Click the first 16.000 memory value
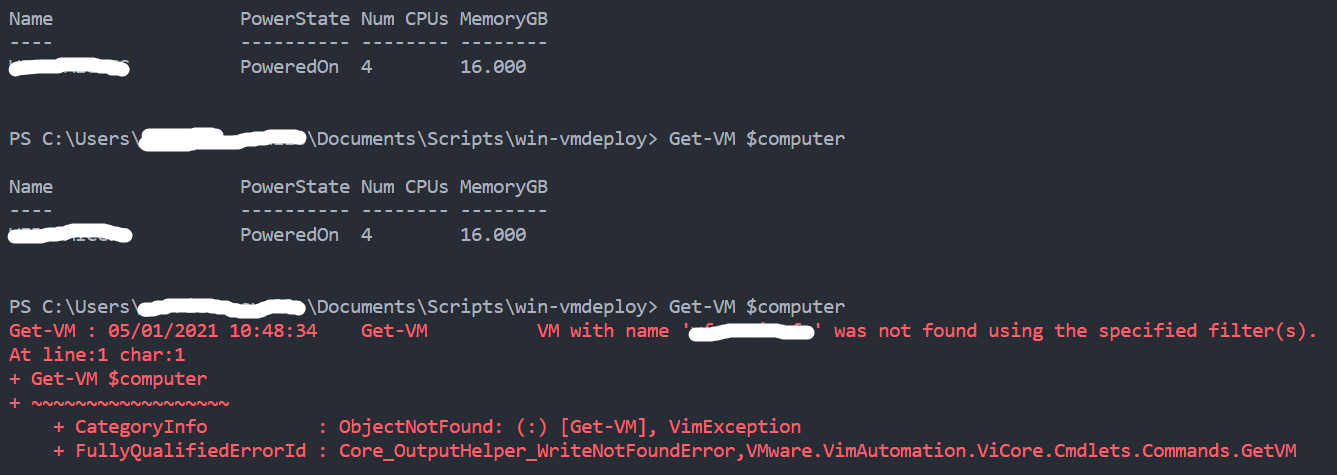This screenshot has height=475, width=1337. coord(493,67)
